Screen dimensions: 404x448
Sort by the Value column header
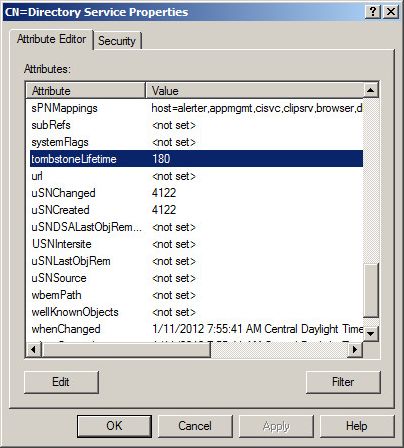pos(255,90)
